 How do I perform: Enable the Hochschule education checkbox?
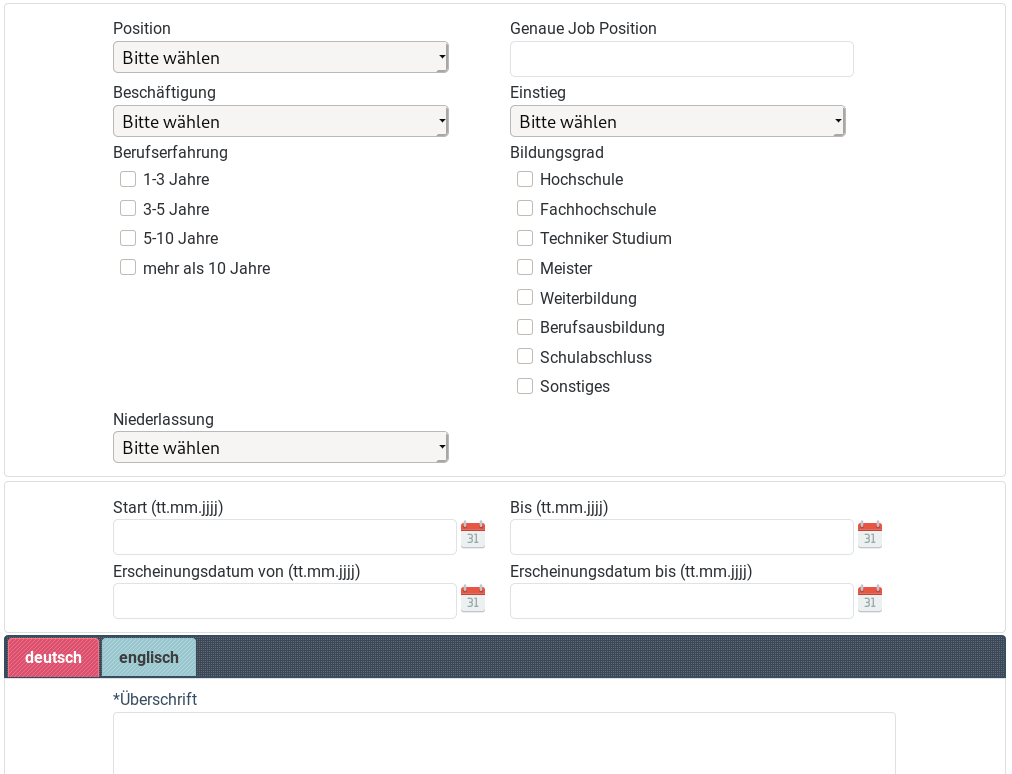tap(525, 180)
